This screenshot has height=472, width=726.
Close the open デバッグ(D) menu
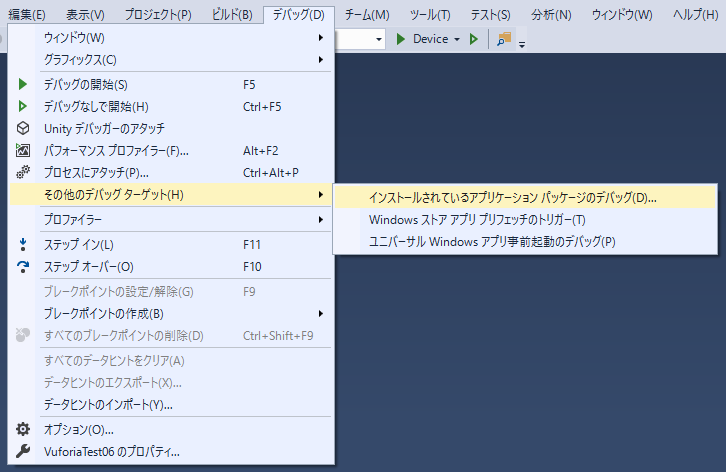pyautogui.click(x=298, y=15)
